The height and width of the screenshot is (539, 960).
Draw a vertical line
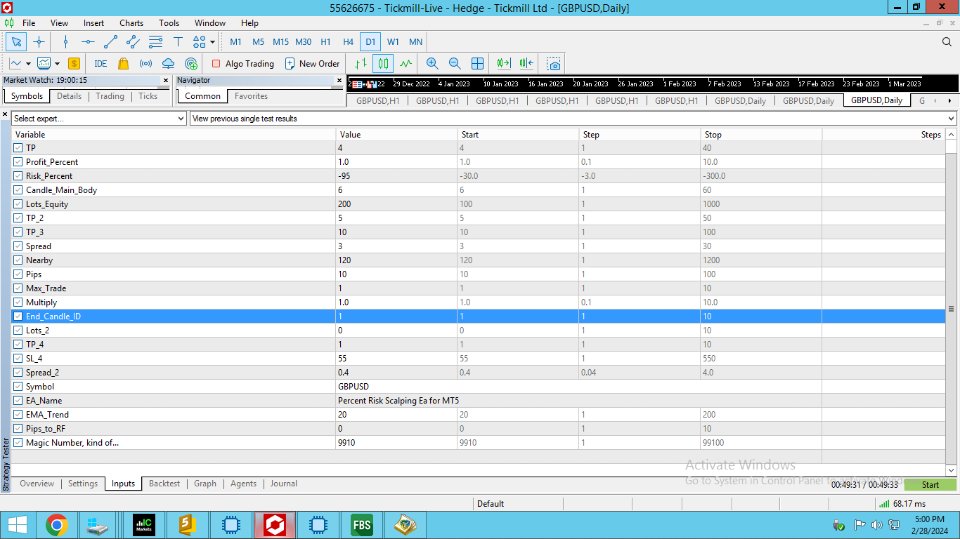(66, 42)
